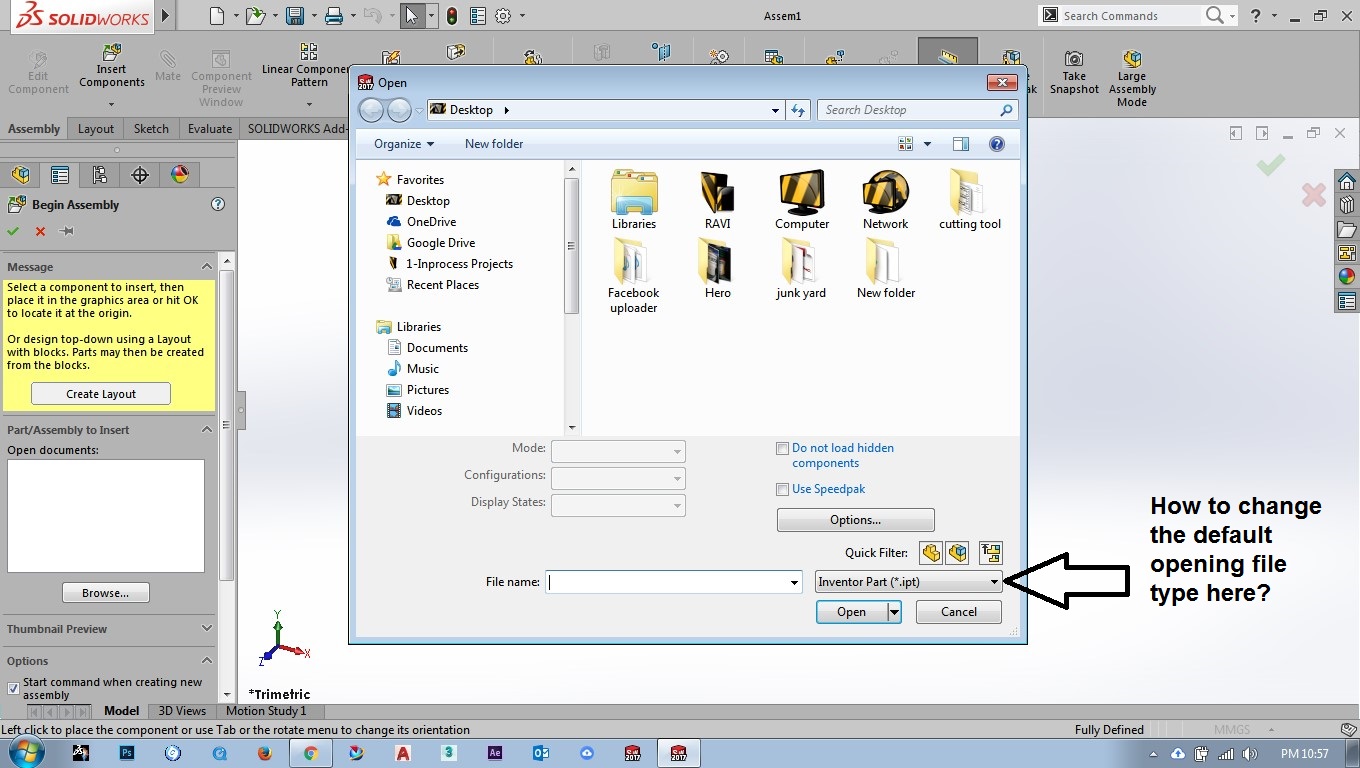Image resolution: width=1360 pixels, height=768 pixels.
Task: Open PropertyManager tab icon
Action: coord(60,175)
